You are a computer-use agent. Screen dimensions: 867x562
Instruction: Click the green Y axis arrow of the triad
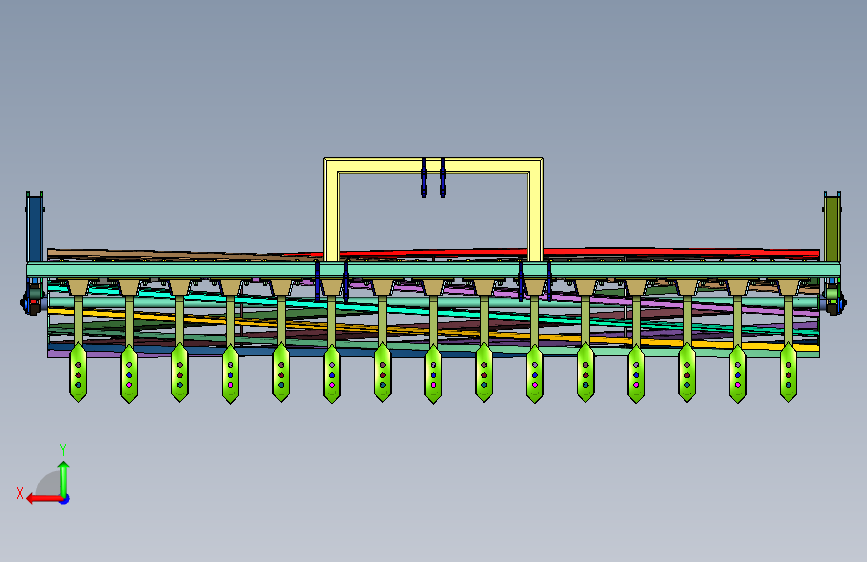pos(64,480)
